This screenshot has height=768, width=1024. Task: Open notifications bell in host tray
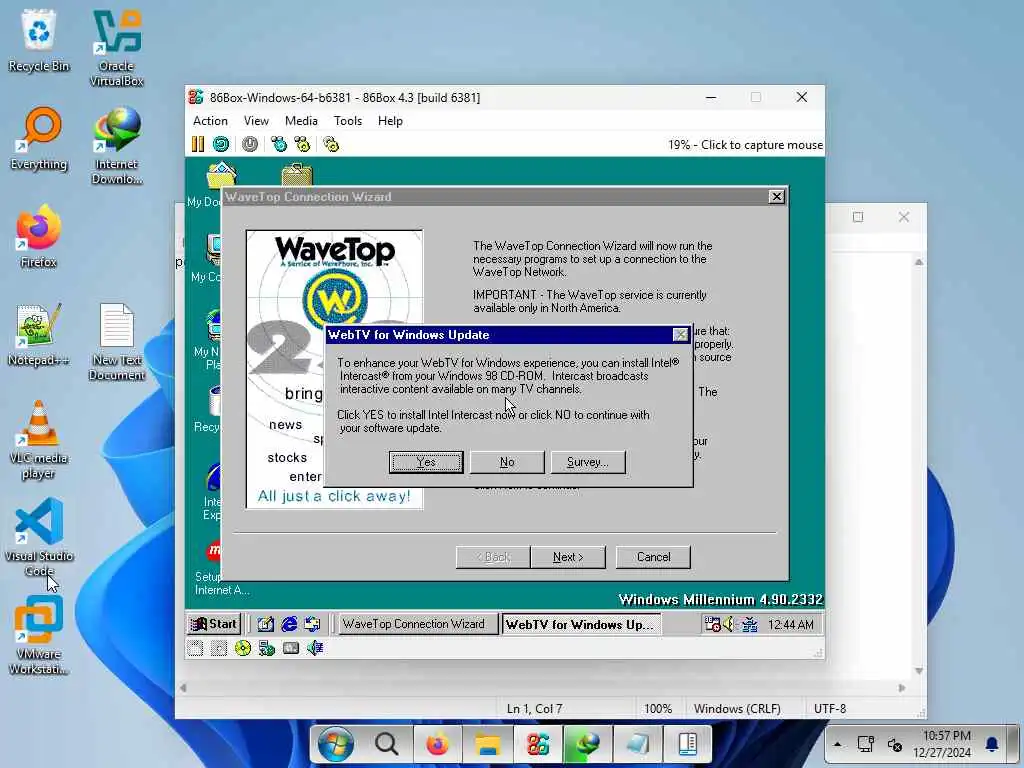992,744
